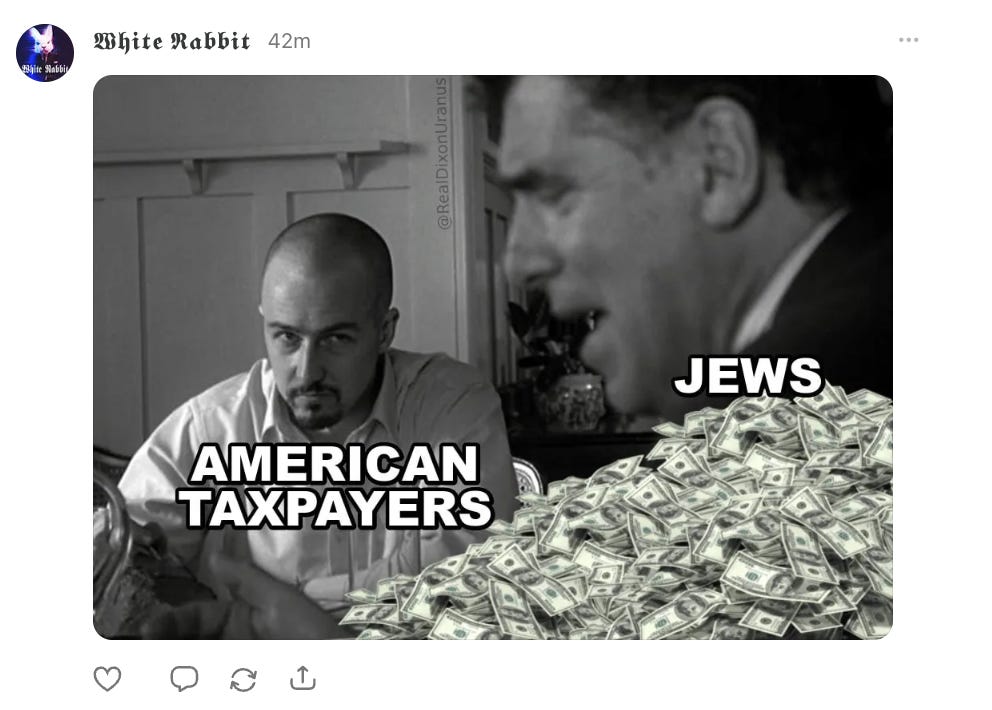
Task: Select the reply speech bubble button
Action: point(184,678)
